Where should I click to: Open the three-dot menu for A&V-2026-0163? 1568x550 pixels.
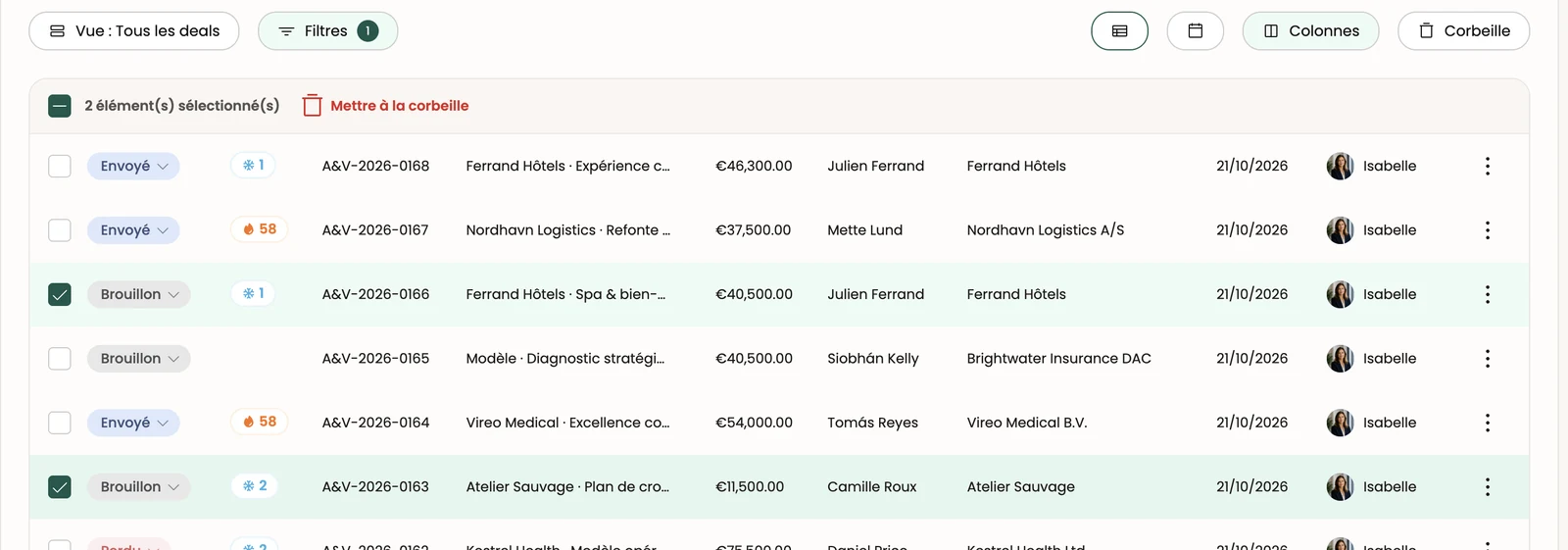tap(1487, 487)
